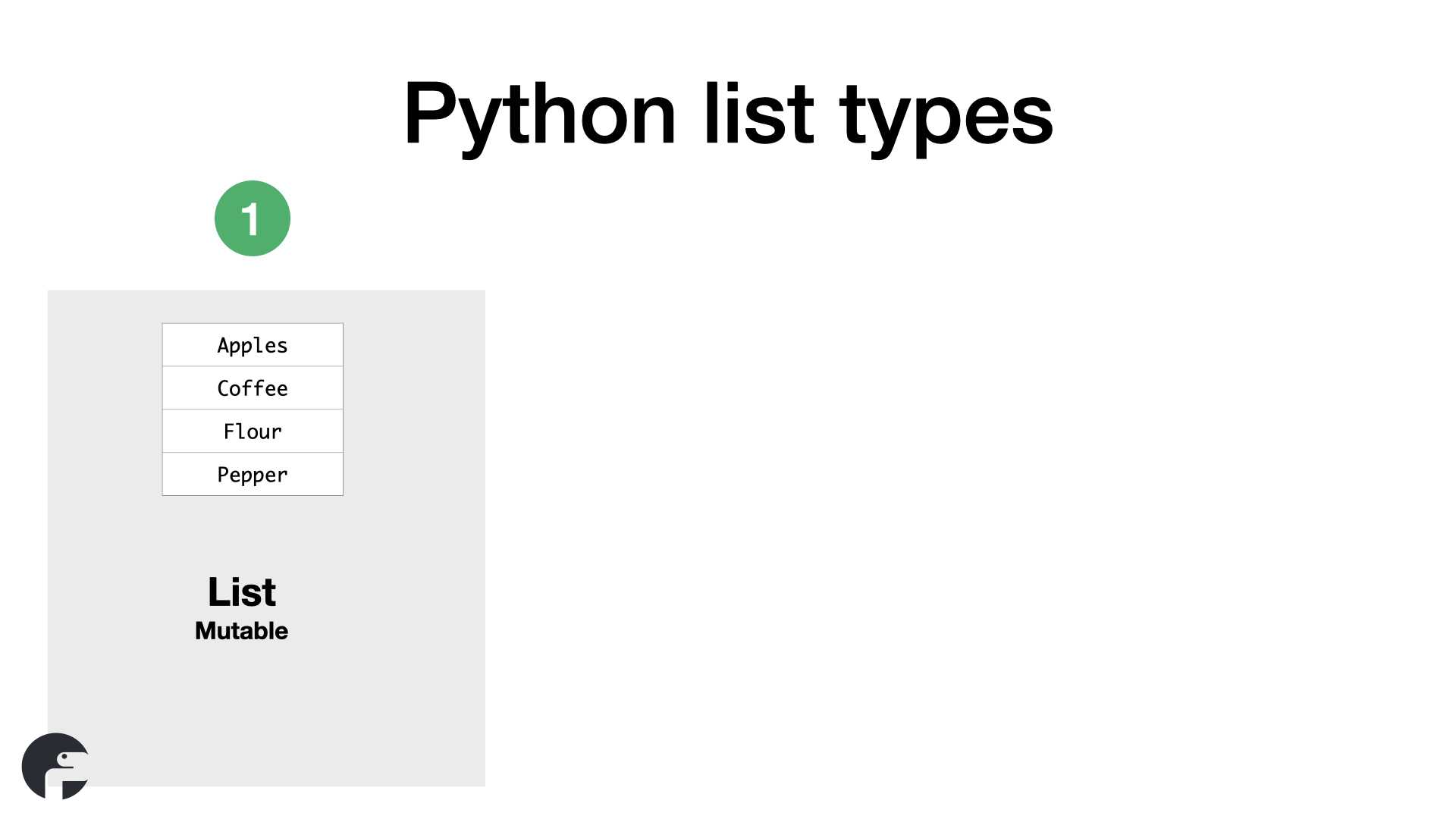Select the Coffee list cell
1456x819 pixels.
coord(253,388)
